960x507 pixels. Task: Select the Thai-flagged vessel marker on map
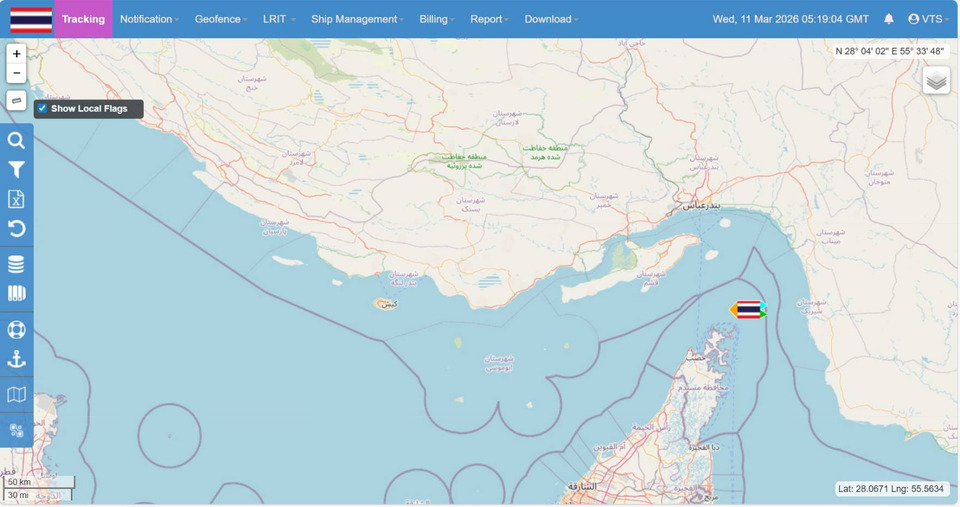[747, 310]
